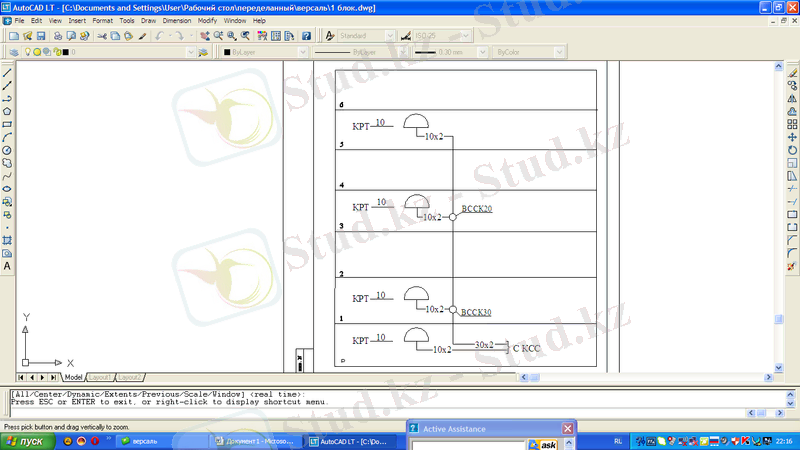The width and height of the screenshot is (800, 450).
Task: Open the Dimension menu
Action: click(x=176, y=20)
